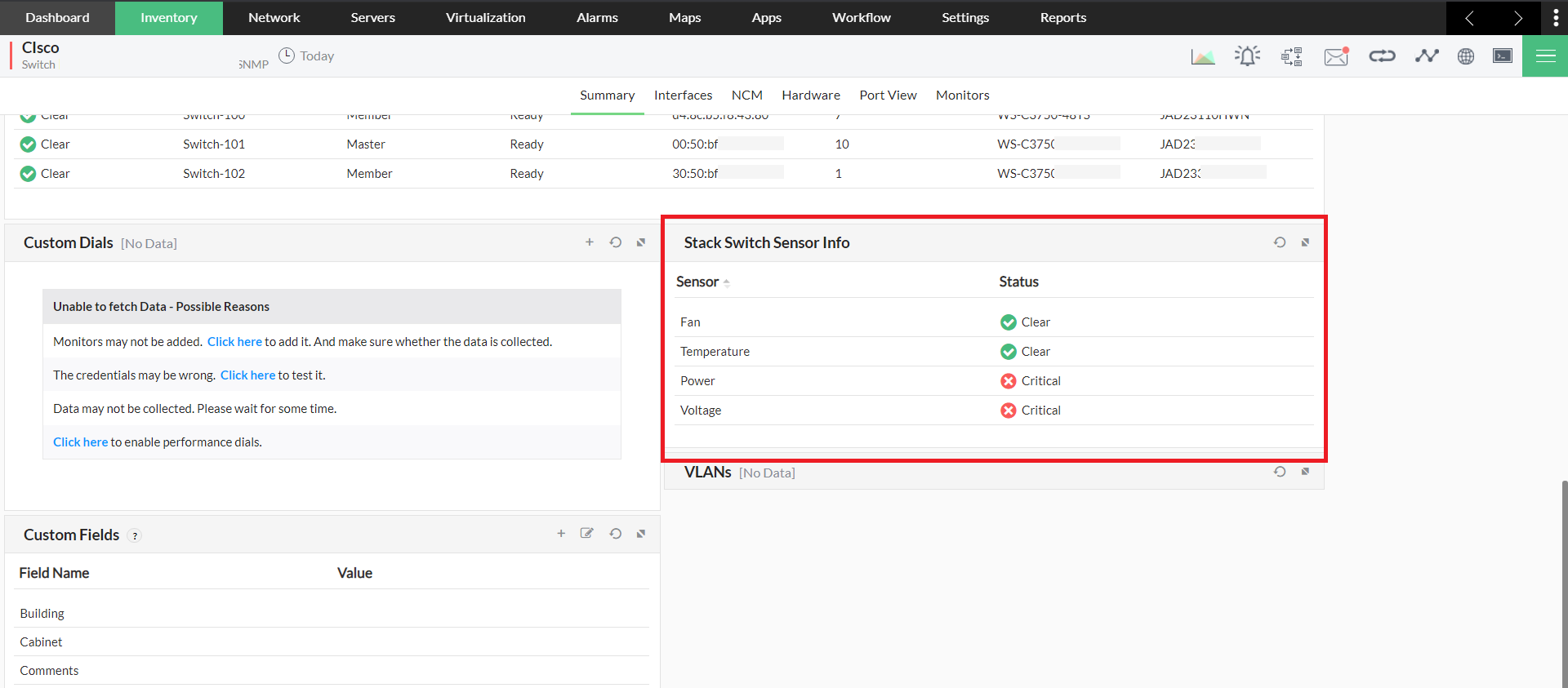Open the three-dot more options menu
The image size is (1568, 688).
click(1556, 18)
